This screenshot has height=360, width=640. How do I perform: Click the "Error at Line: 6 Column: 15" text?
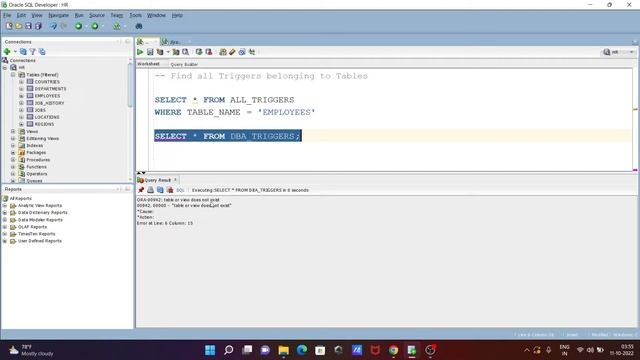(165, 223)
